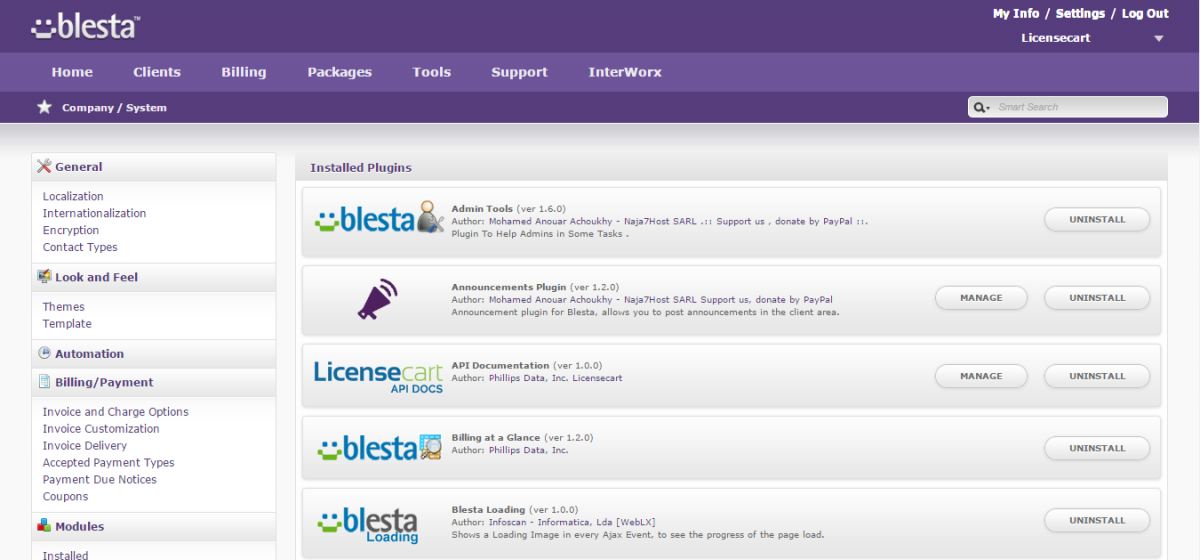This screenshot has height=560, width=1200.
Task: Click the Billing/Payment section icon
Action: pyautogui.click(x=44, y=382)
